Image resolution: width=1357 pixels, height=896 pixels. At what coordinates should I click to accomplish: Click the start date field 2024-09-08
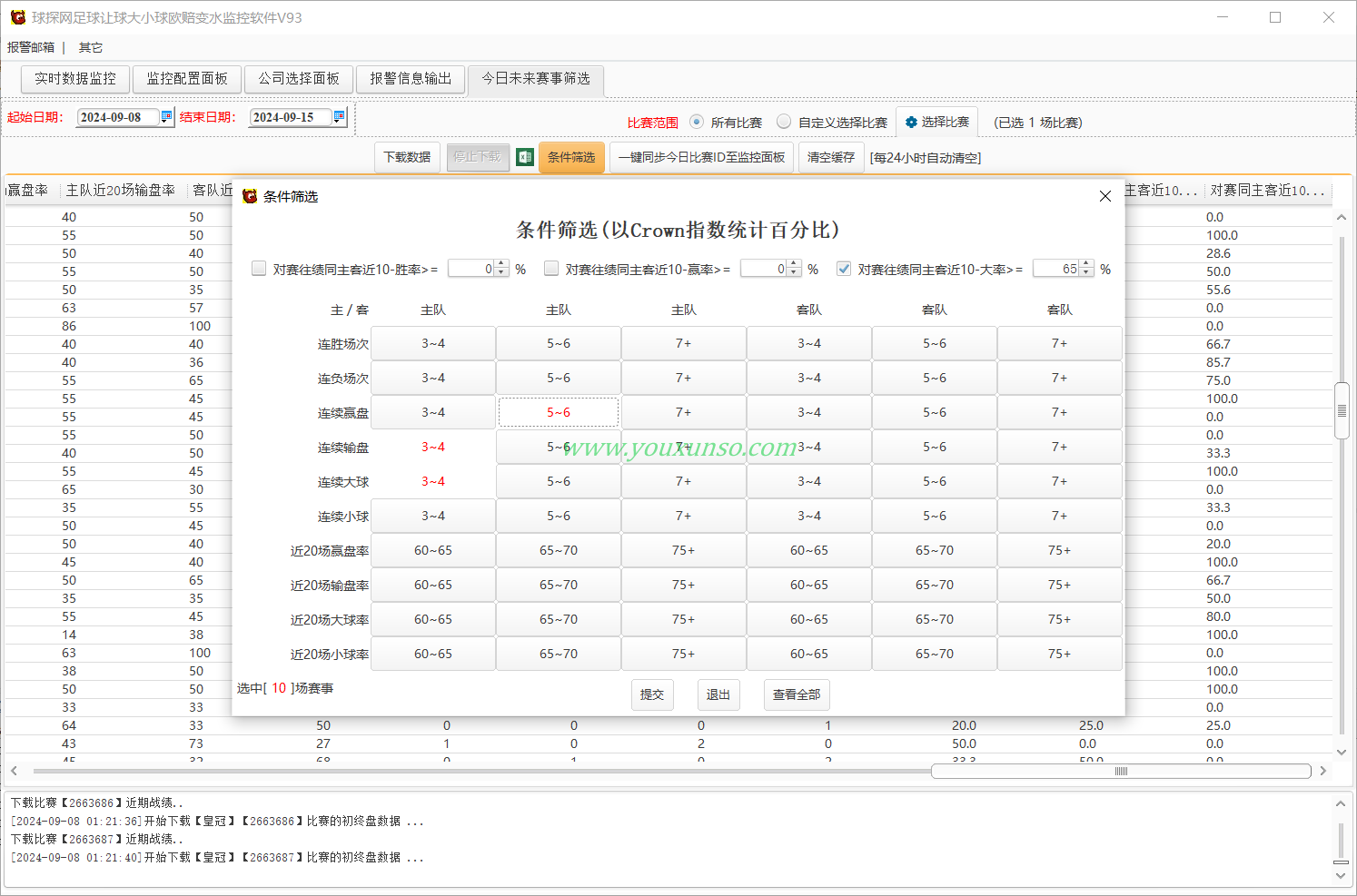click(x=118, y=117)
